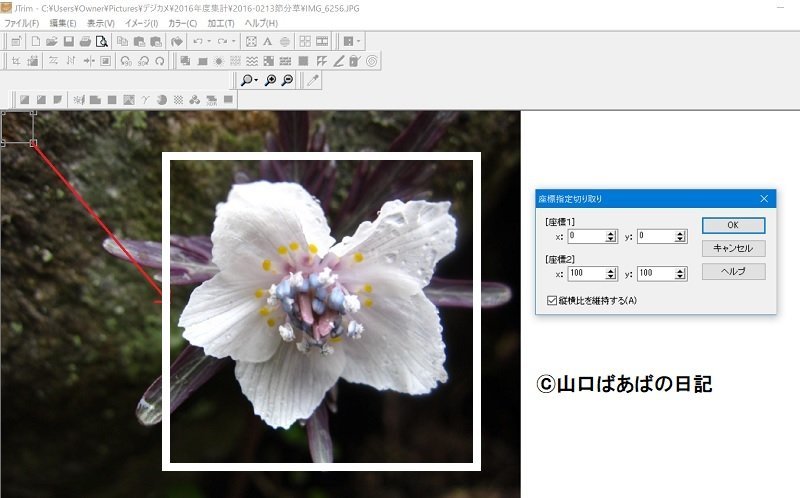This screenshot has height=498, width=800.
Task: Click the XOR icon in bottom toolbar
Action: 211,100
